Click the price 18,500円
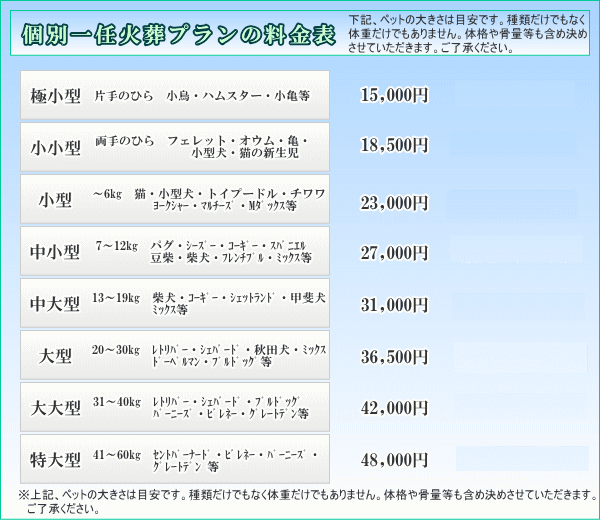Viewport: 600px width, 520px height. (x=395, y=145)
